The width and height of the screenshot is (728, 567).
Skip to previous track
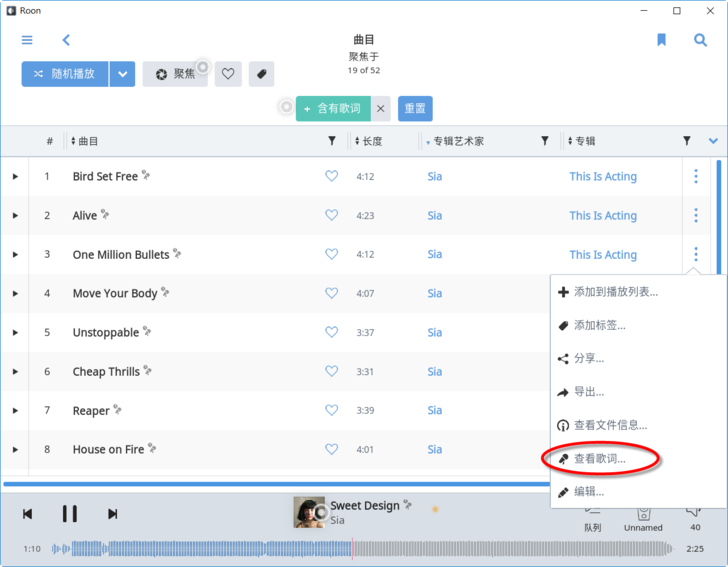click(x=27, y=514)
